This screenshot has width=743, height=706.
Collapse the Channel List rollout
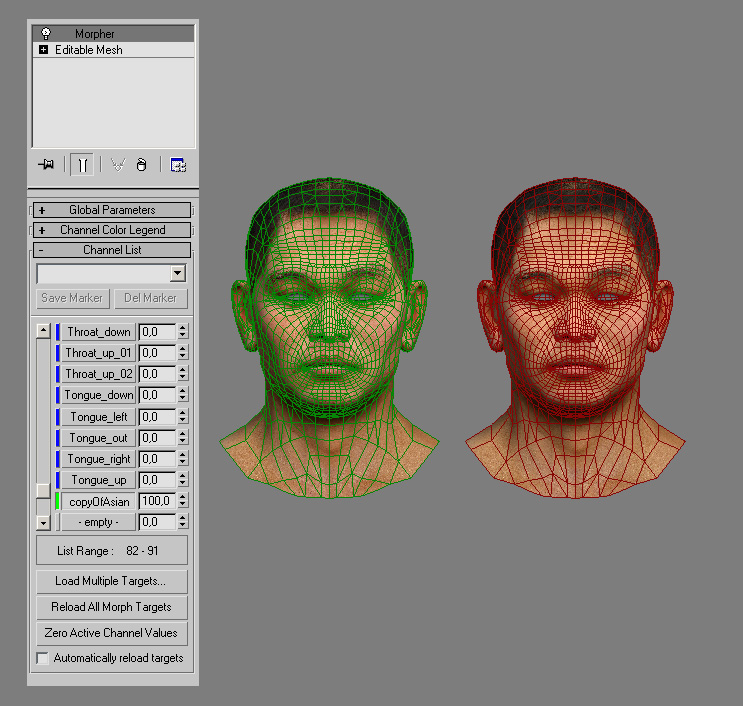coord(112,250)
